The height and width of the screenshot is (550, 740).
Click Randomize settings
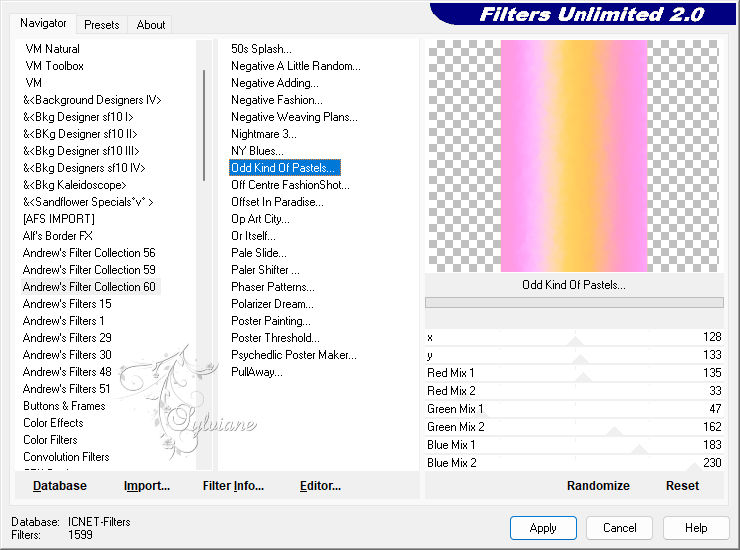(x=598, y=486)
